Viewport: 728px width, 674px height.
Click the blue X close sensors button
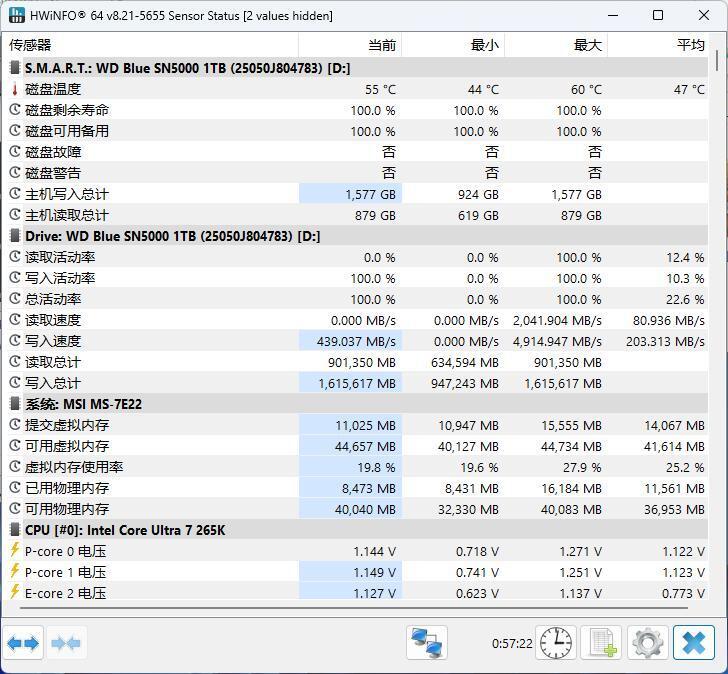(x=694, y=643)
